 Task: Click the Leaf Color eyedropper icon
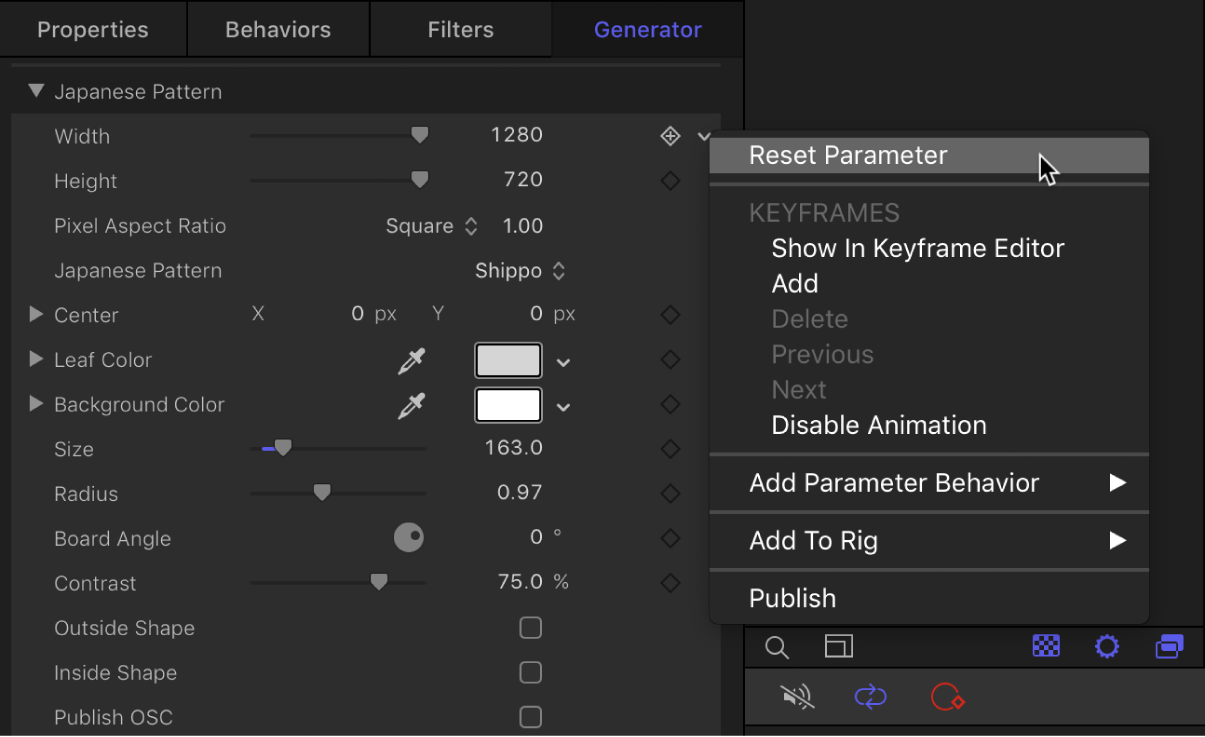coord(411,361)
